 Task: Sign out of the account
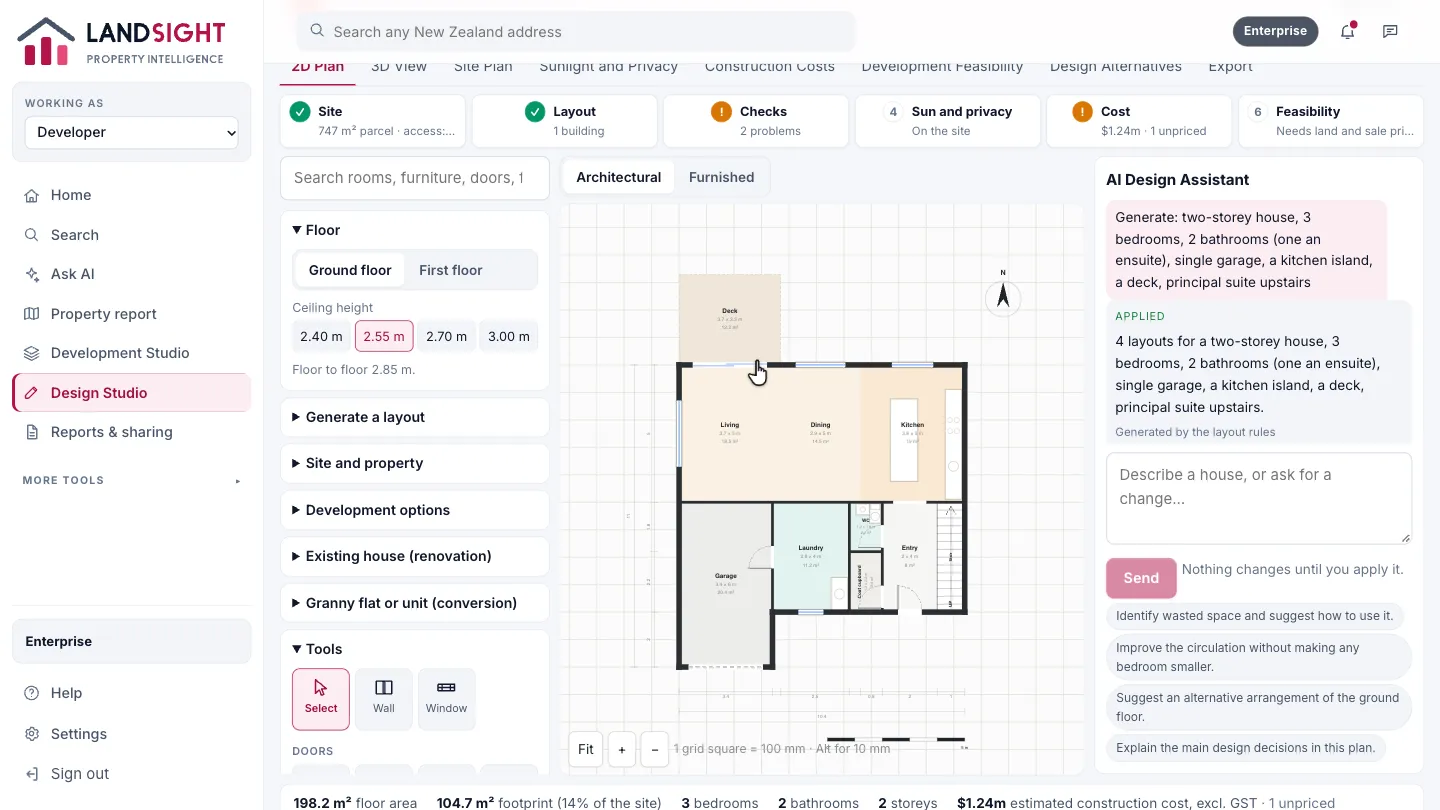click(x=131, y=774)
